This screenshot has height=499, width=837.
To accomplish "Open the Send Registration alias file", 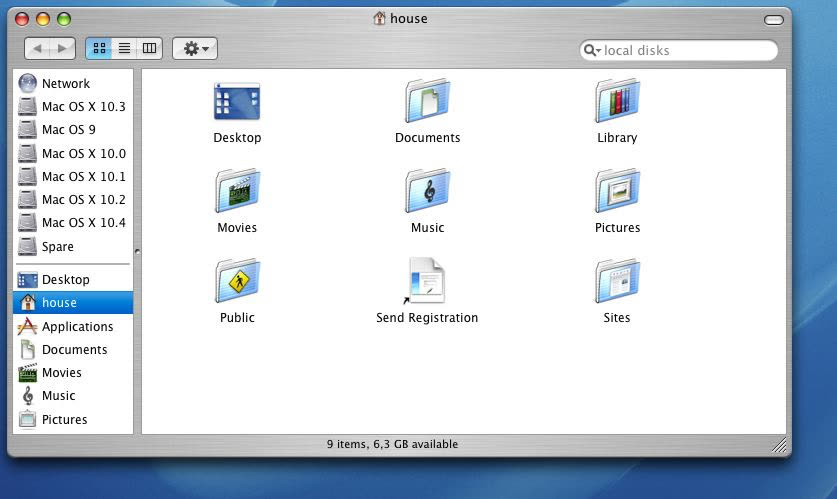I will click(x=427, y=282).
